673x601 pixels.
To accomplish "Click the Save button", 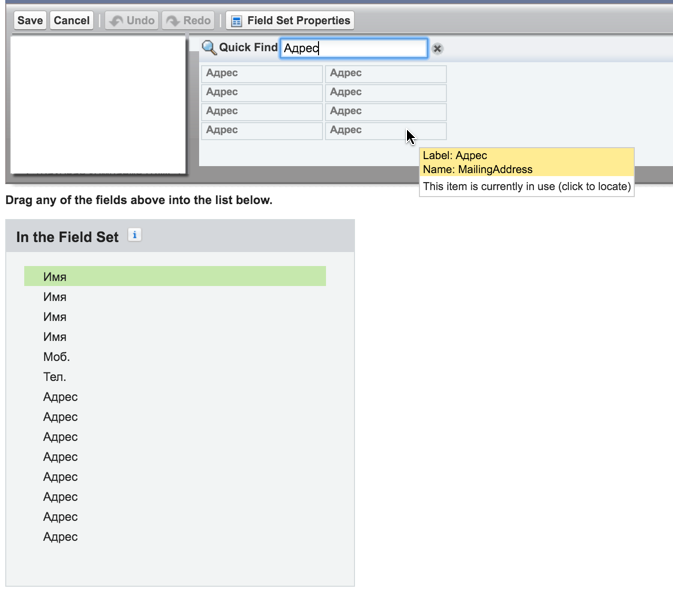I will coord(30,20).
